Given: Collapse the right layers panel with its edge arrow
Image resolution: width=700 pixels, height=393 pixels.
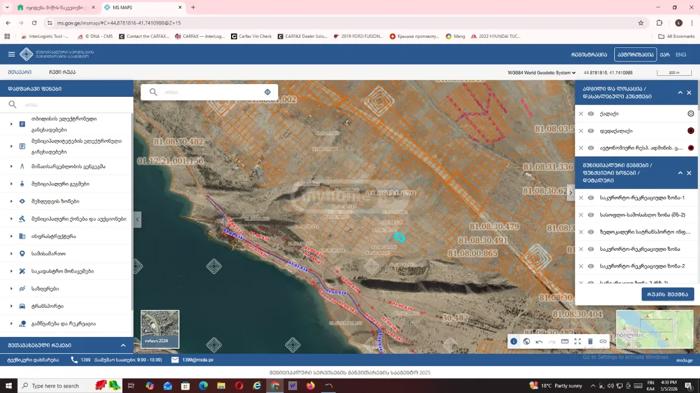Looking at the screenshot, I should coord(571,192).
